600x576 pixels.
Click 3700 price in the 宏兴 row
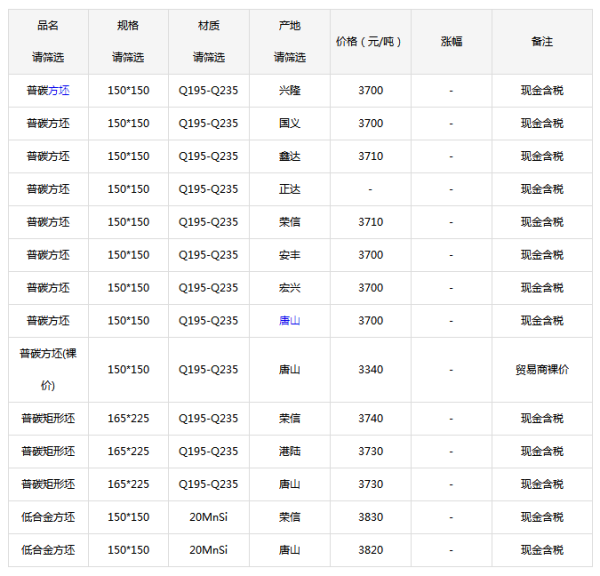coord(370,288)
